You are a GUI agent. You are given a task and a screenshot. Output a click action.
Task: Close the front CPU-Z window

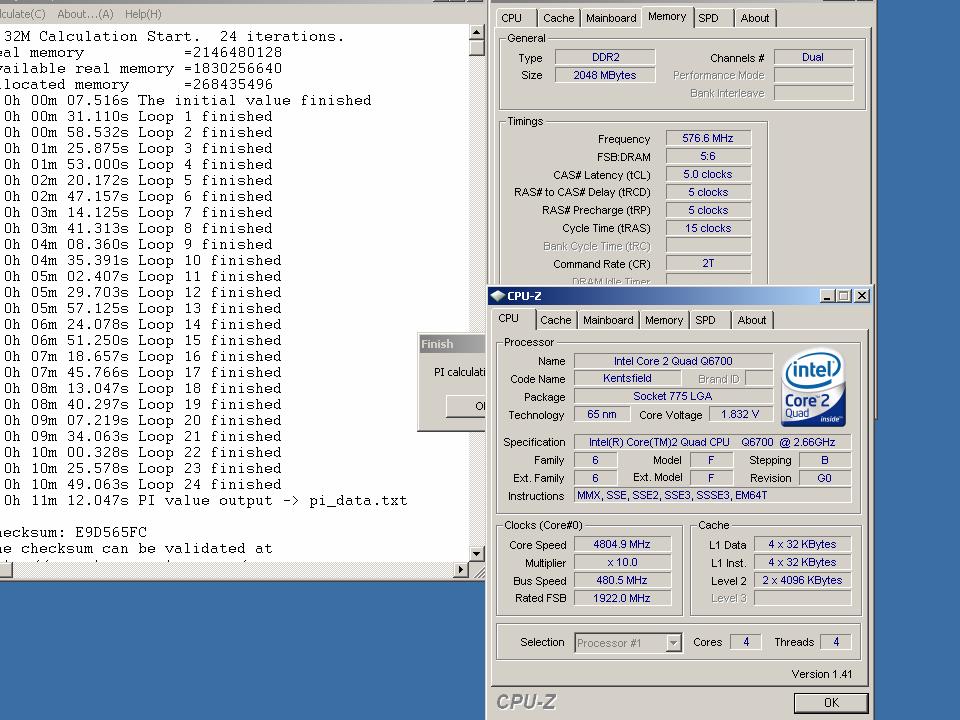861,296
